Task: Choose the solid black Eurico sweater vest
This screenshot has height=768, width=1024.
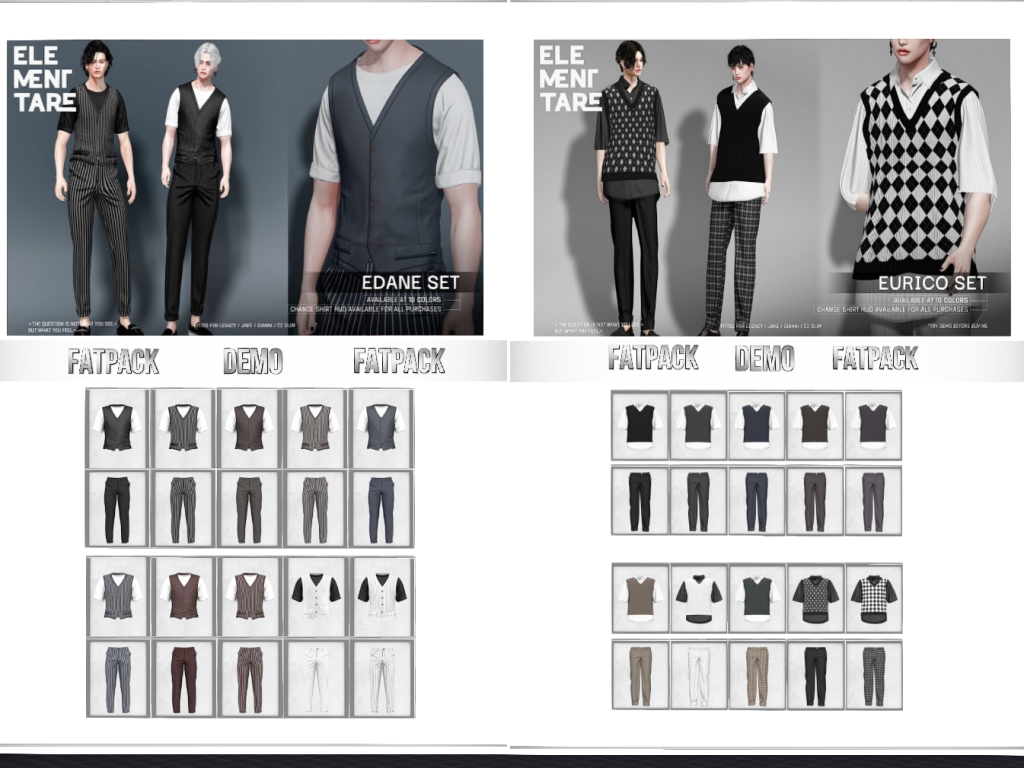Action: pos(640,424)
